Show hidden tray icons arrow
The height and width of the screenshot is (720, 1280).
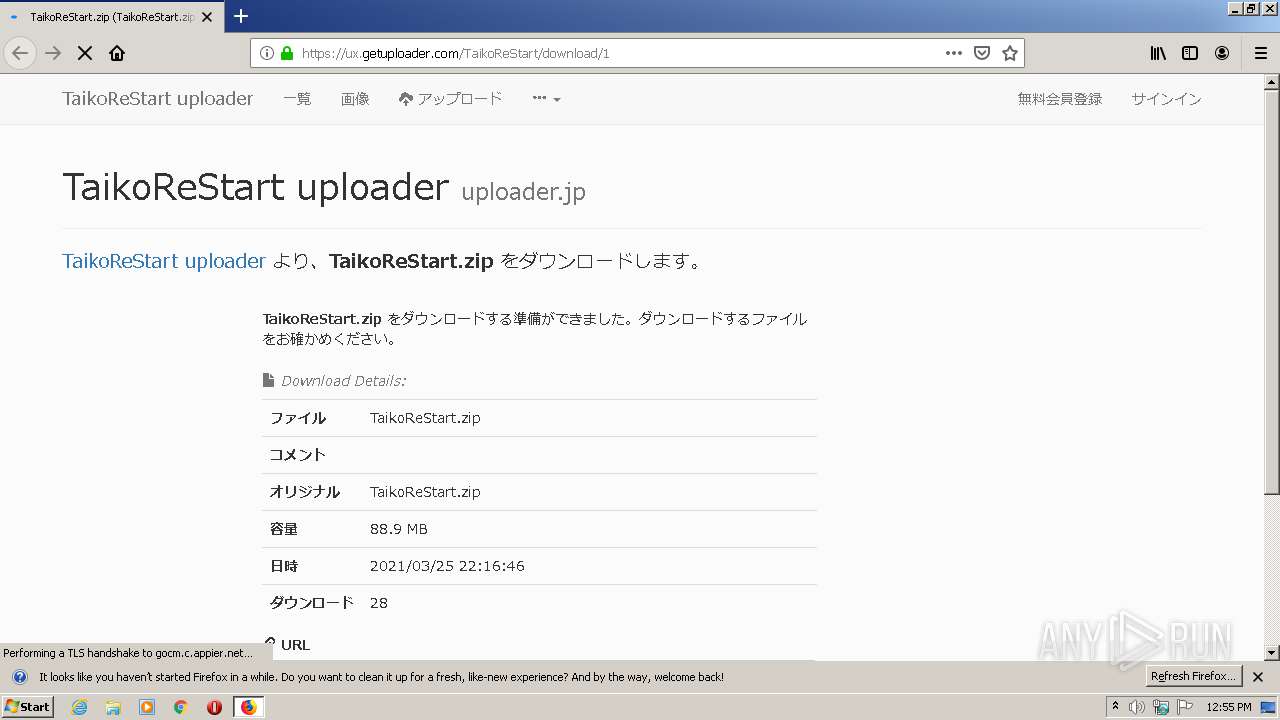pyautogui.click(x=1116, y=706)
